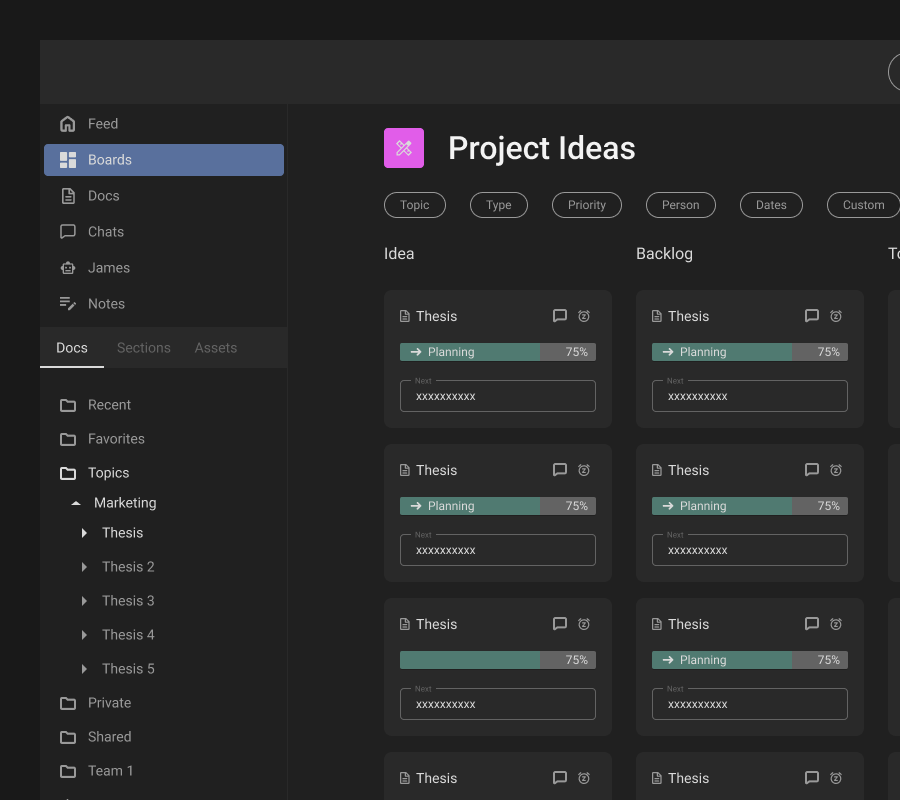The height and width of the screenshot is (800, 900).
Task: Open comments on second Idea column card
Action: (560, 470)
